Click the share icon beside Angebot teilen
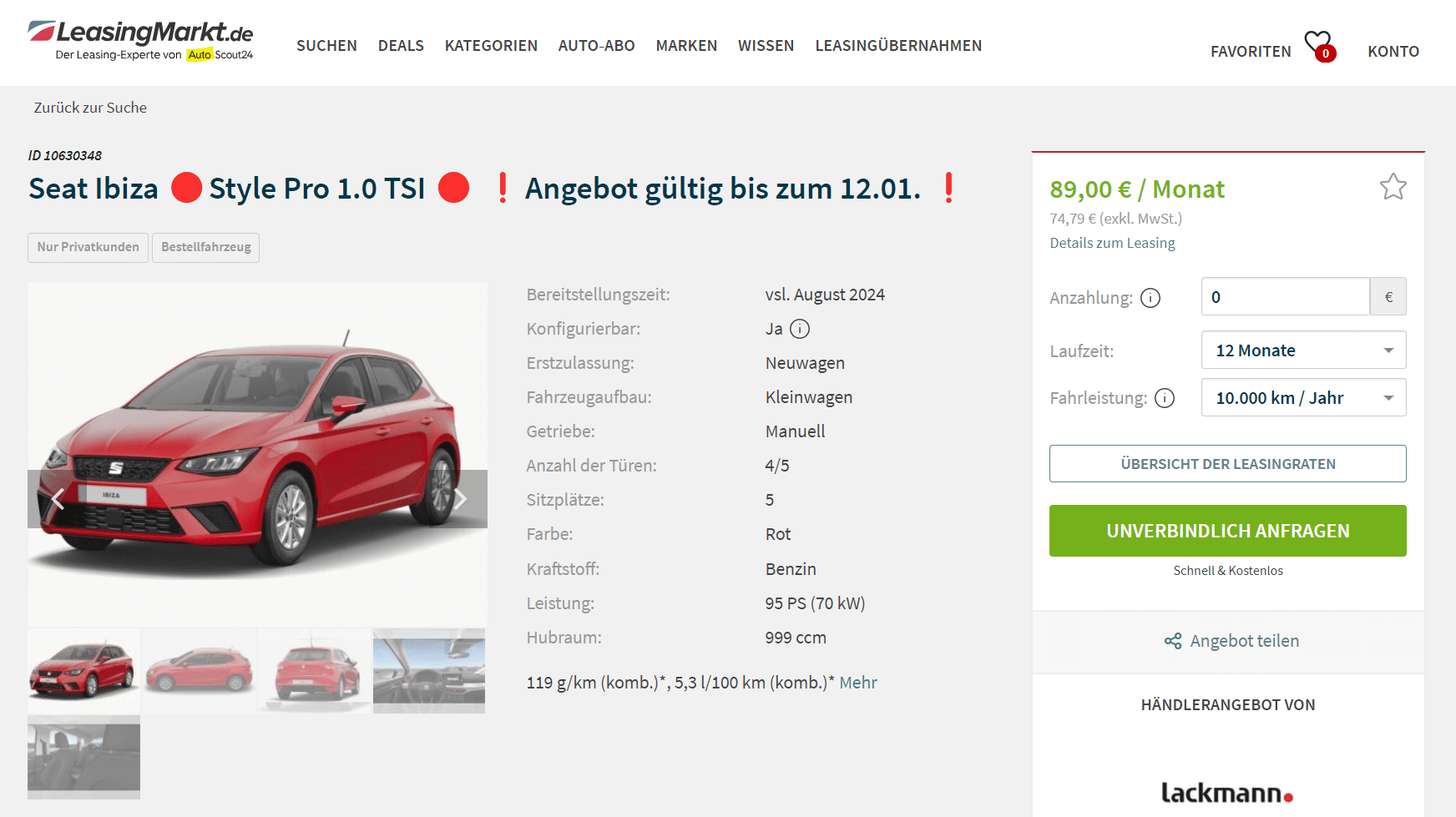The image size is (1456, 817). click(1173, 641)
